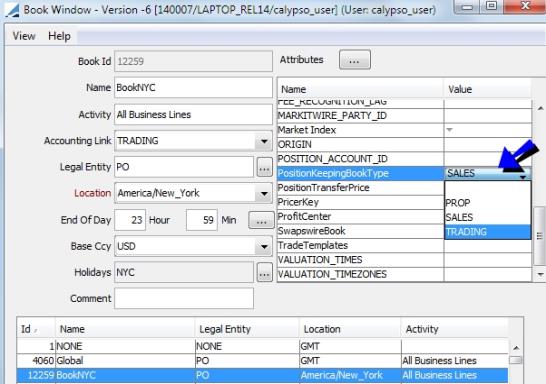Click the End Of Day Hour field

(130, 220)
